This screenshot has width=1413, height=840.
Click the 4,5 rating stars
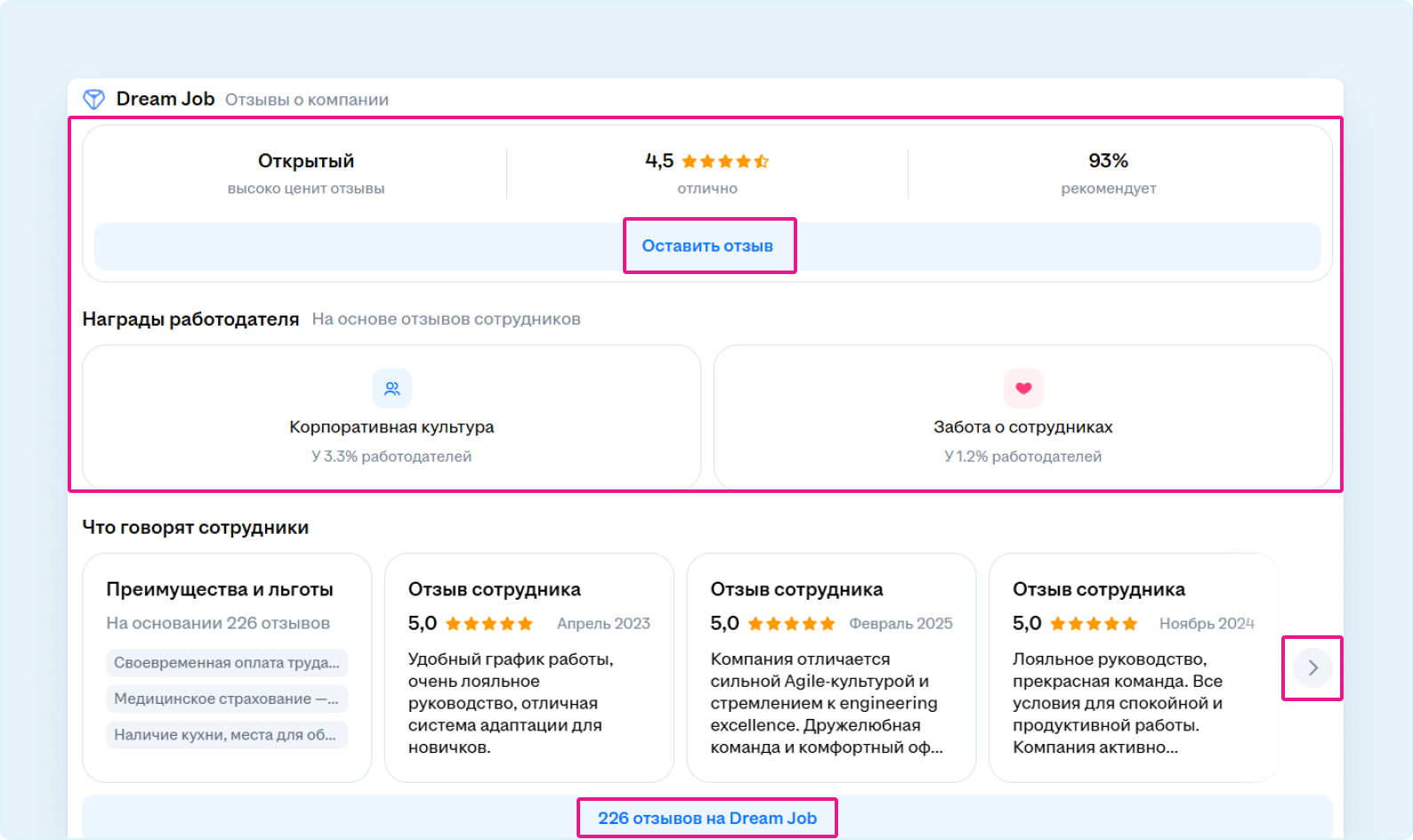point(725,161)
